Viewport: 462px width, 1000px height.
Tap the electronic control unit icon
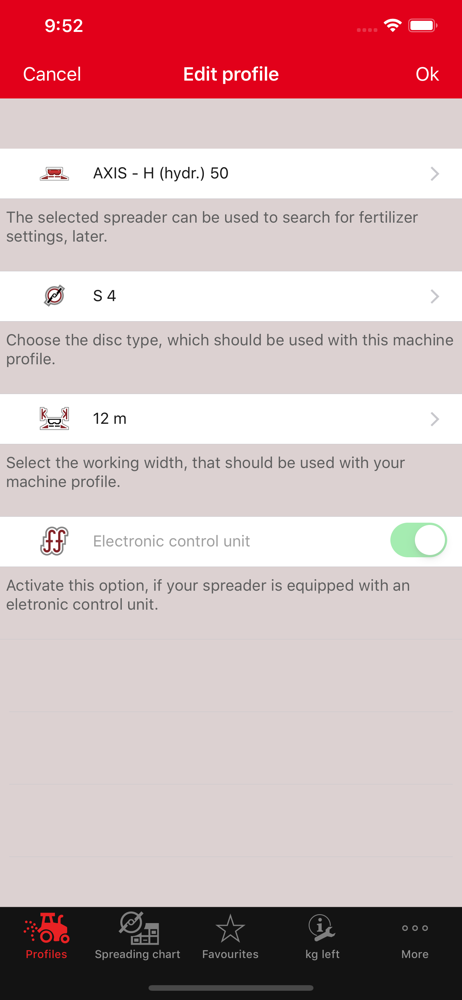54,541
